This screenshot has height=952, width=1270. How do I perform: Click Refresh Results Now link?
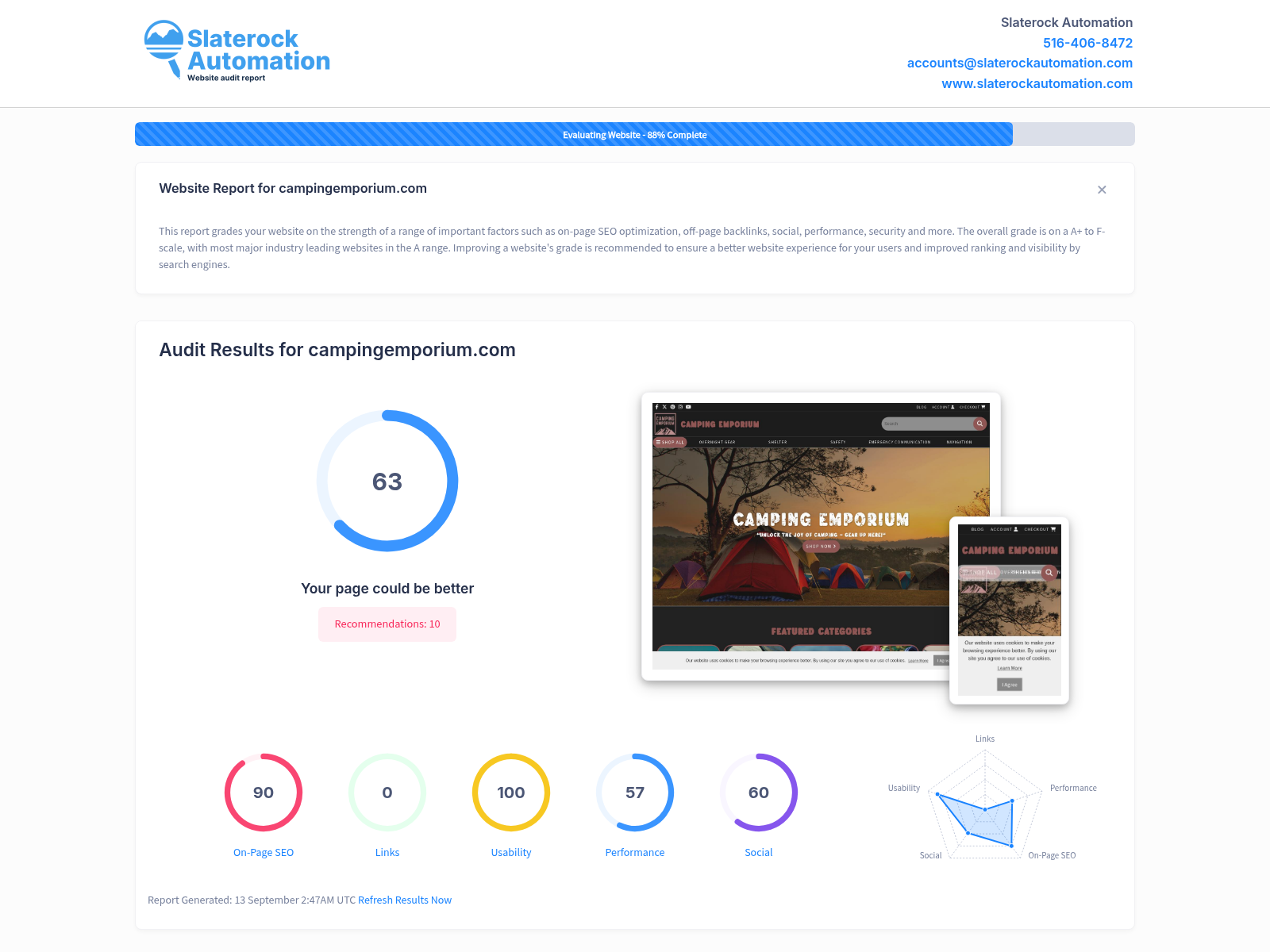405,900
